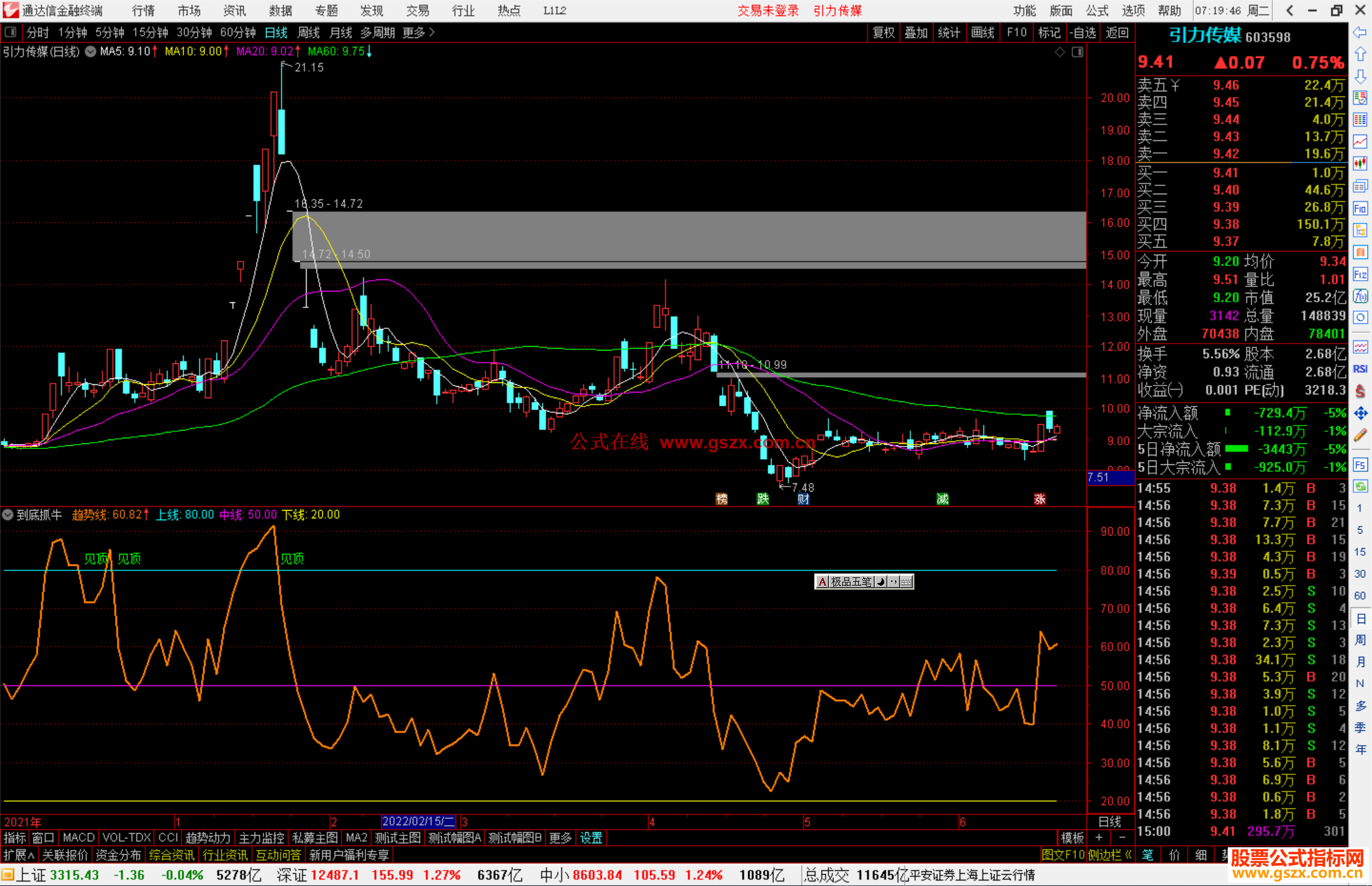
Task: Click the 叠加 overlay button
Action: pos(916,32)
